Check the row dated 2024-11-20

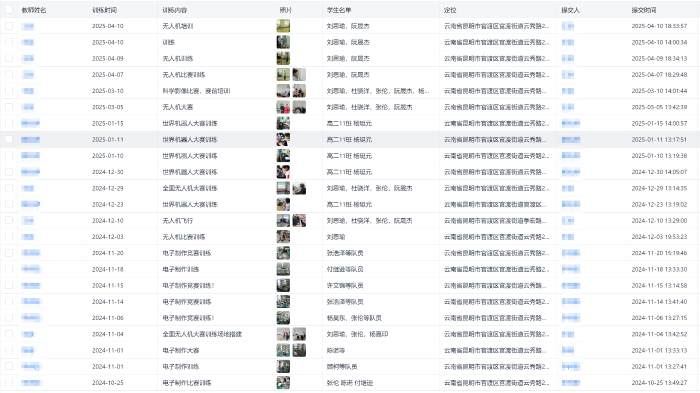9,253
